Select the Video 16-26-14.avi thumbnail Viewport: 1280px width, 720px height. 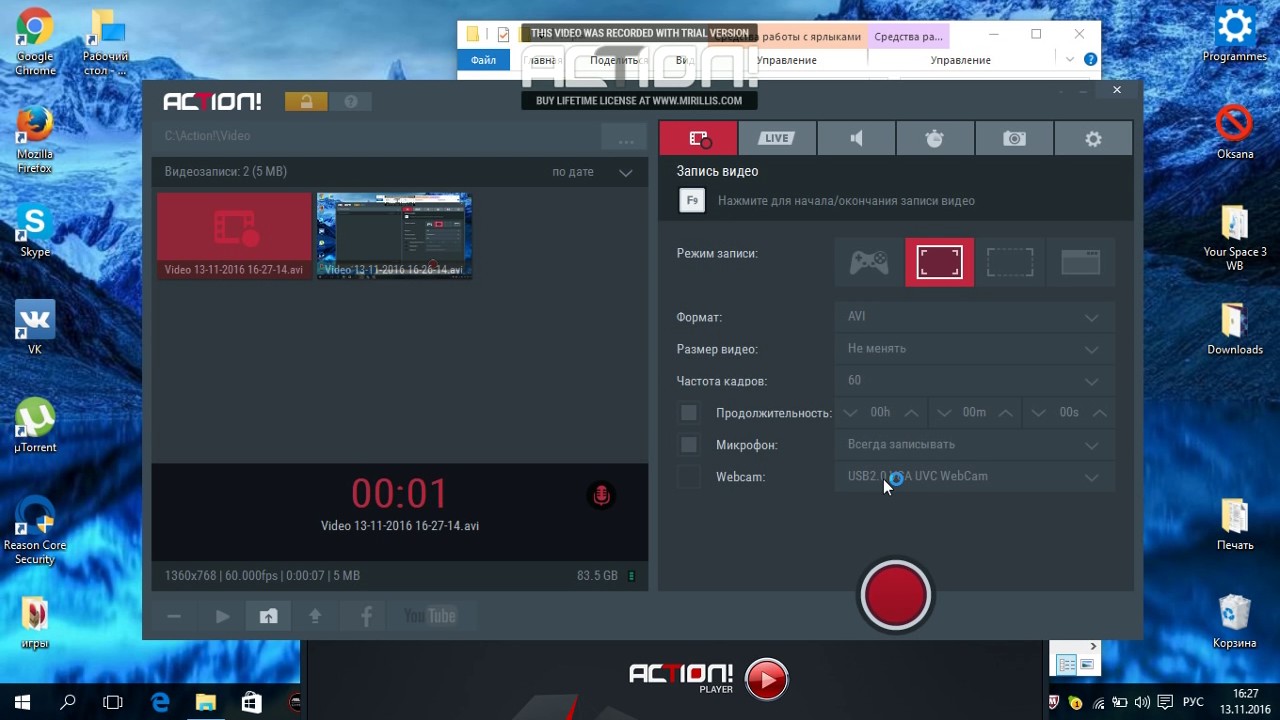pyautogui.click(x=394, y=236)
